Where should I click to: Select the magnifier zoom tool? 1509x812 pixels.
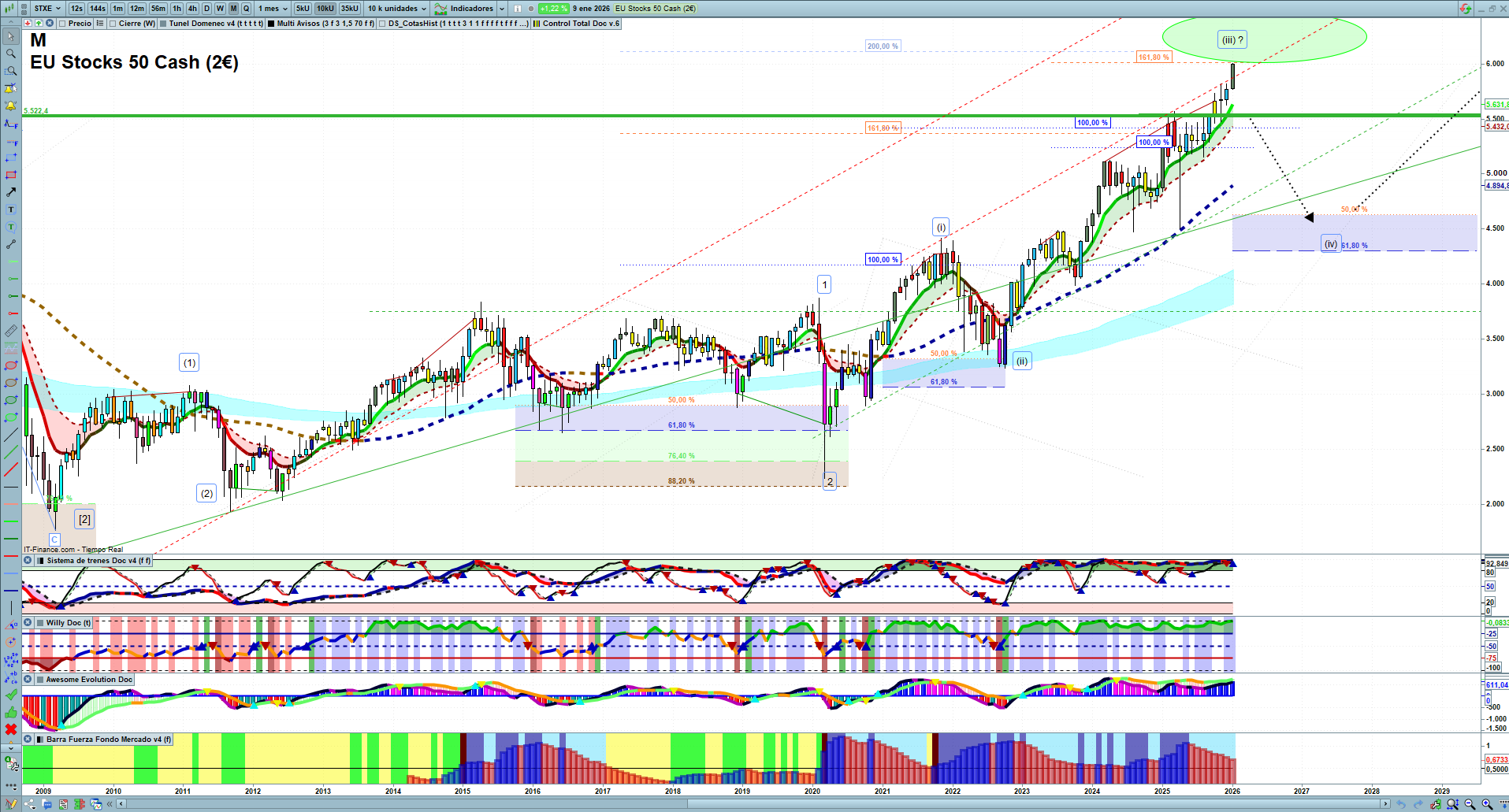[11, 54]
